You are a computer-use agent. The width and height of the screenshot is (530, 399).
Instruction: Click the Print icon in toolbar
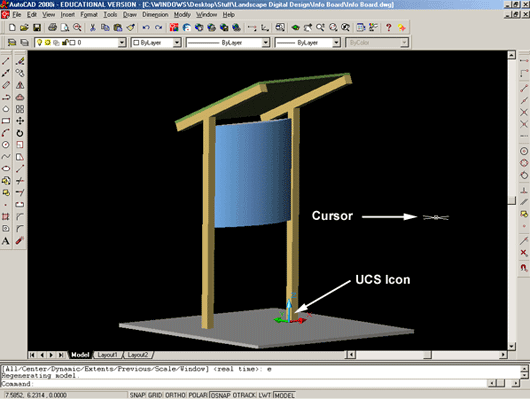click(52, 27)
